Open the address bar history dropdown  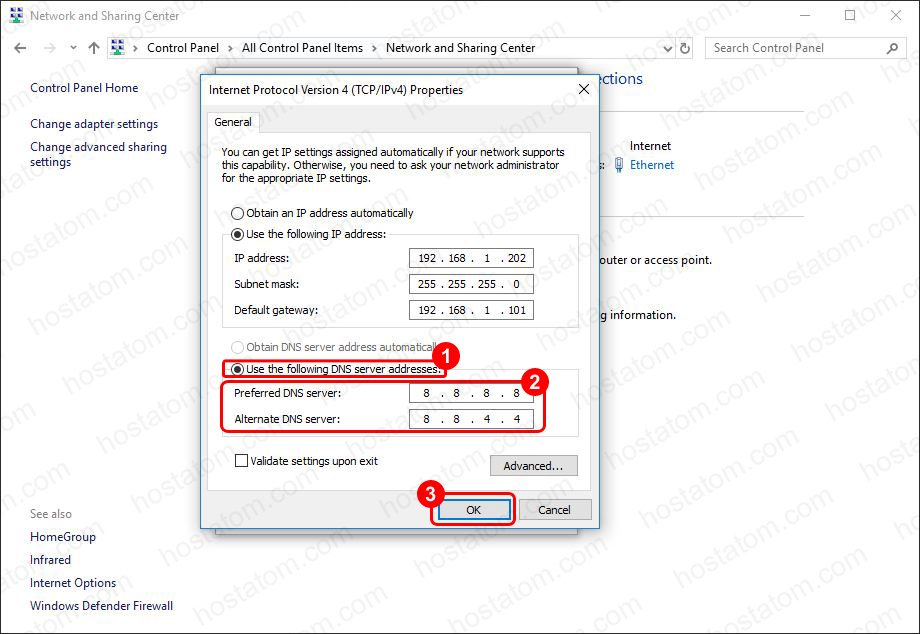click(665, 47)
